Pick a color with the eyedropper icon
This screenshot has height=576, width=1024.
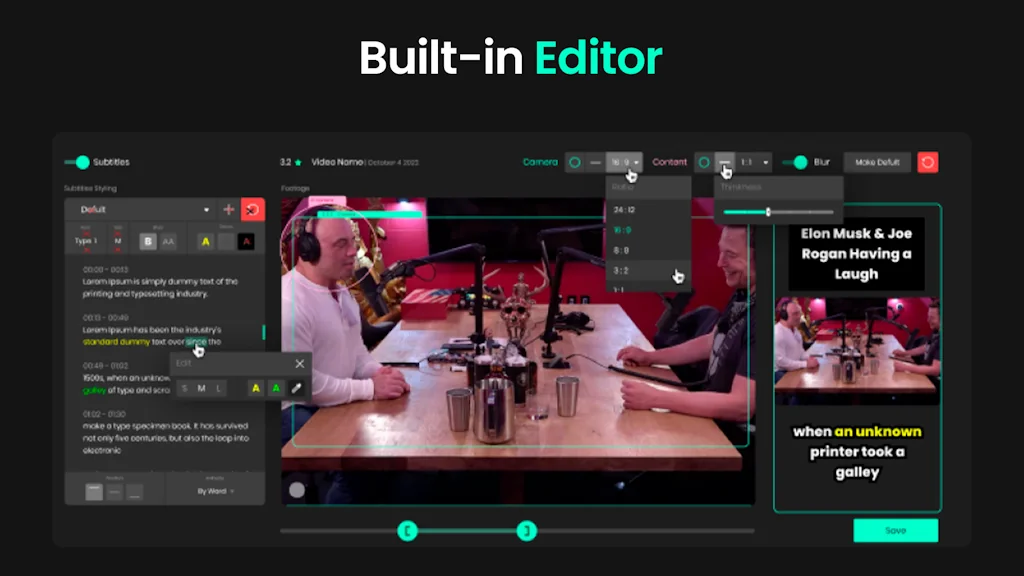pos(296,388)
